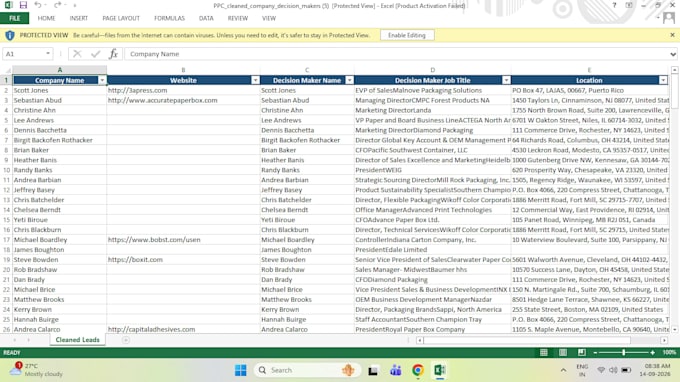The width and height of the screenshot is (680, 382).
Task: Select column D header
Action: pyautogui.click(x=432, y=70)
